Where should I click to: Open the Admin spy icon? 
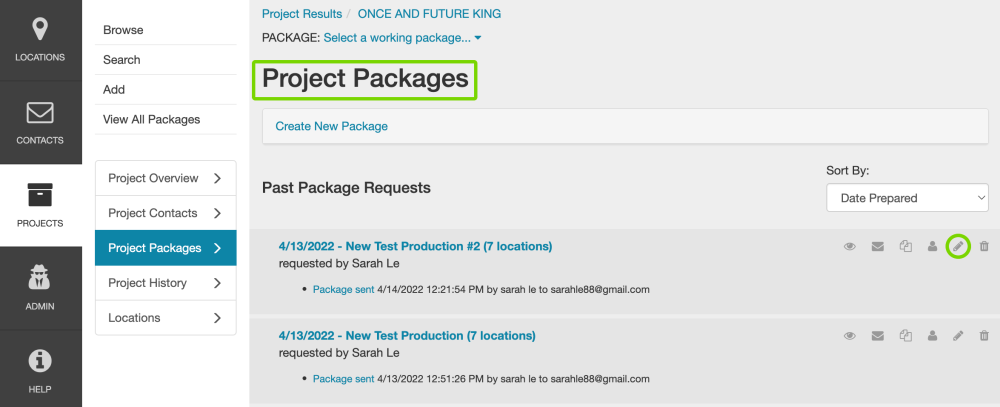tap(40, 280)
